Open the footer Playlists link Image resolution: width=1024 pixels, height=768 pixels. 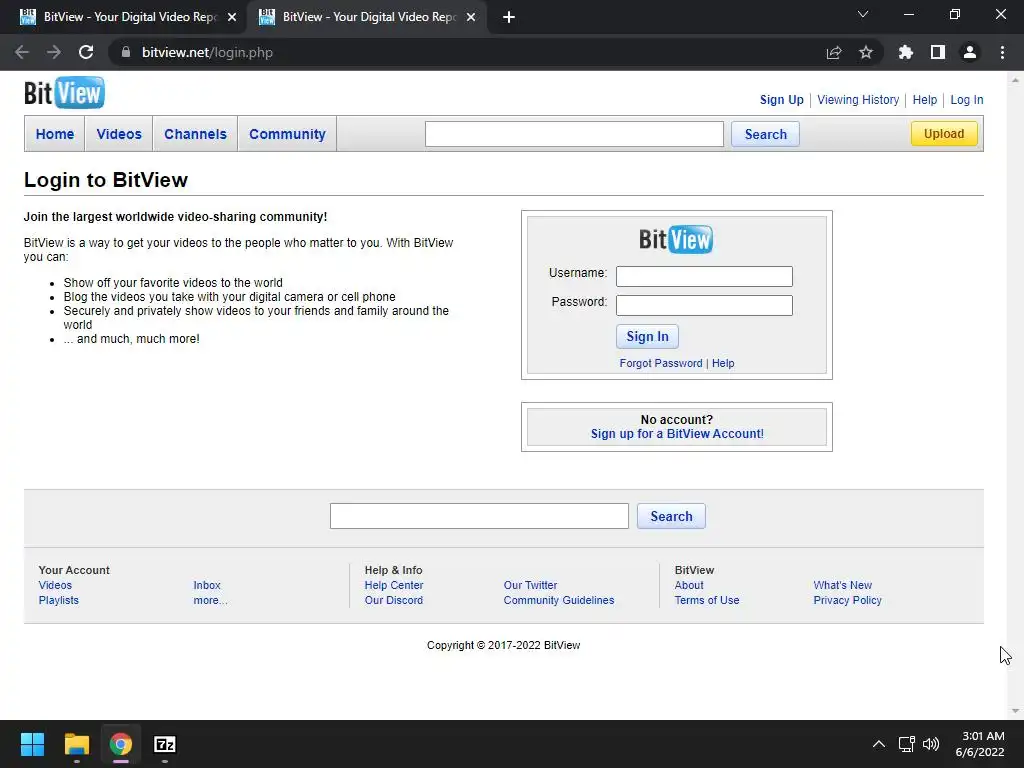pyautogui.click(x=58, y=600)
